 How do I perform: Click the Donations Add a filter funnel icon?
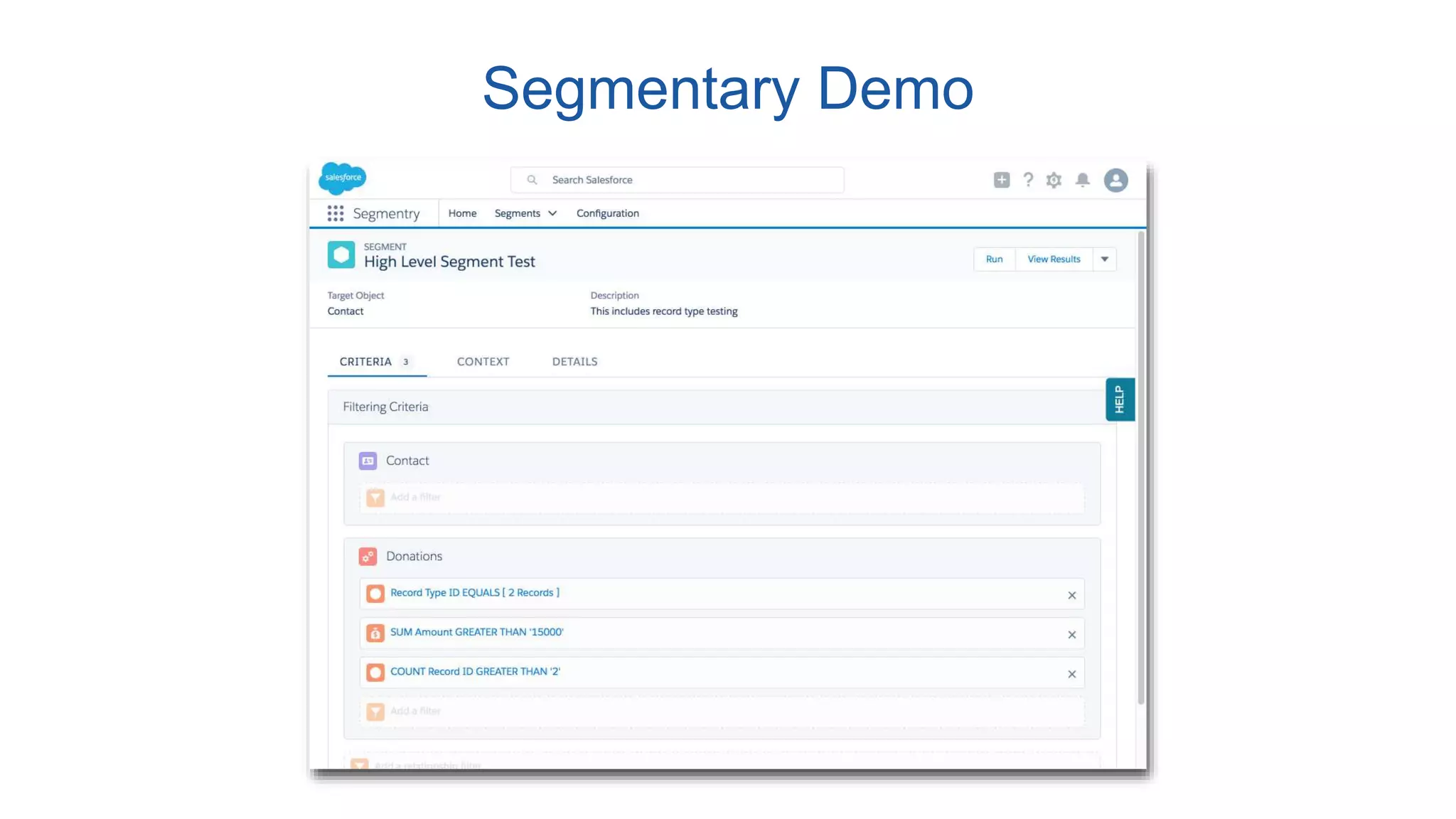(375, 712)
